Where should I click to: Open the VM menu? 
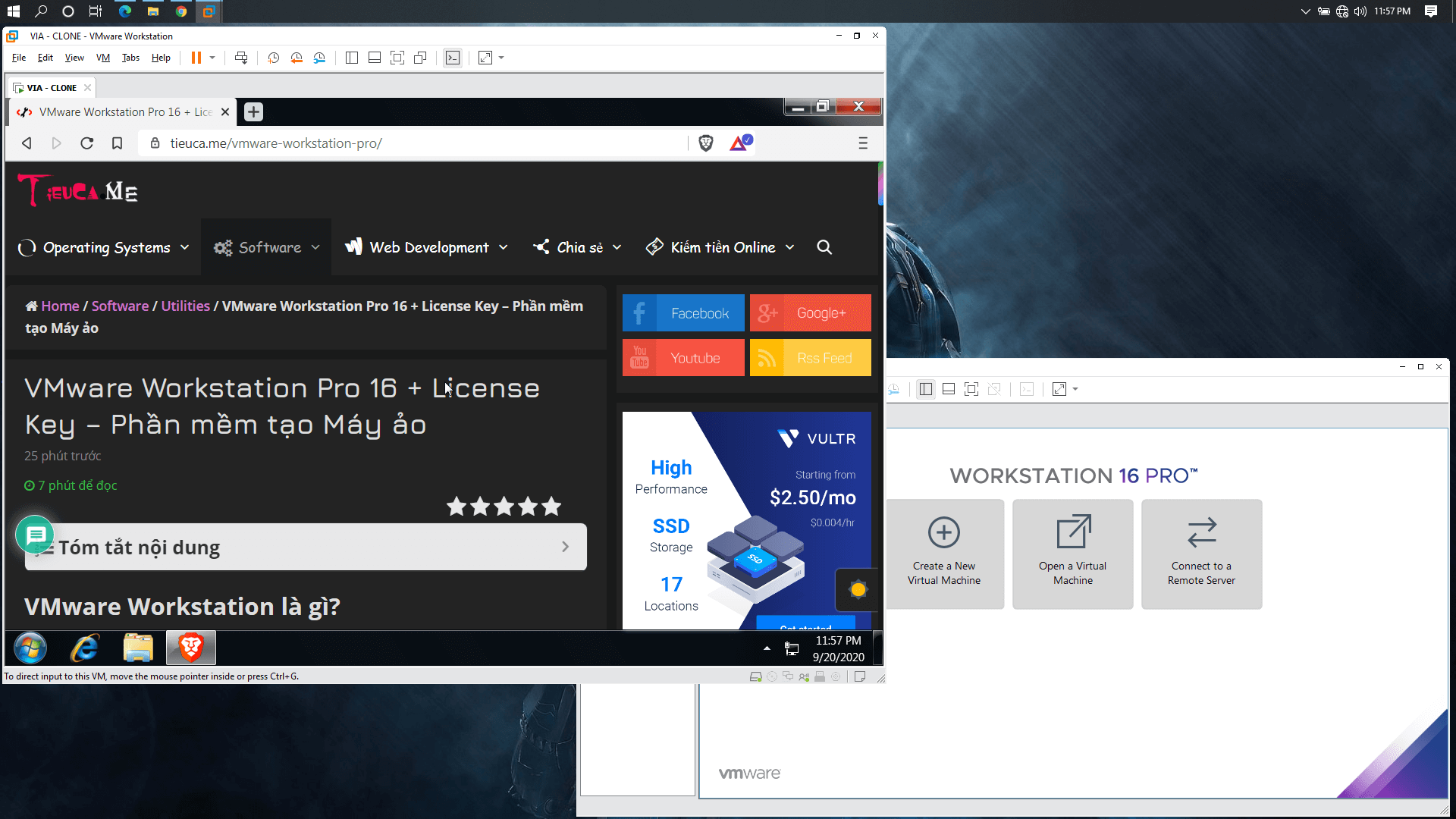[103, 58]
